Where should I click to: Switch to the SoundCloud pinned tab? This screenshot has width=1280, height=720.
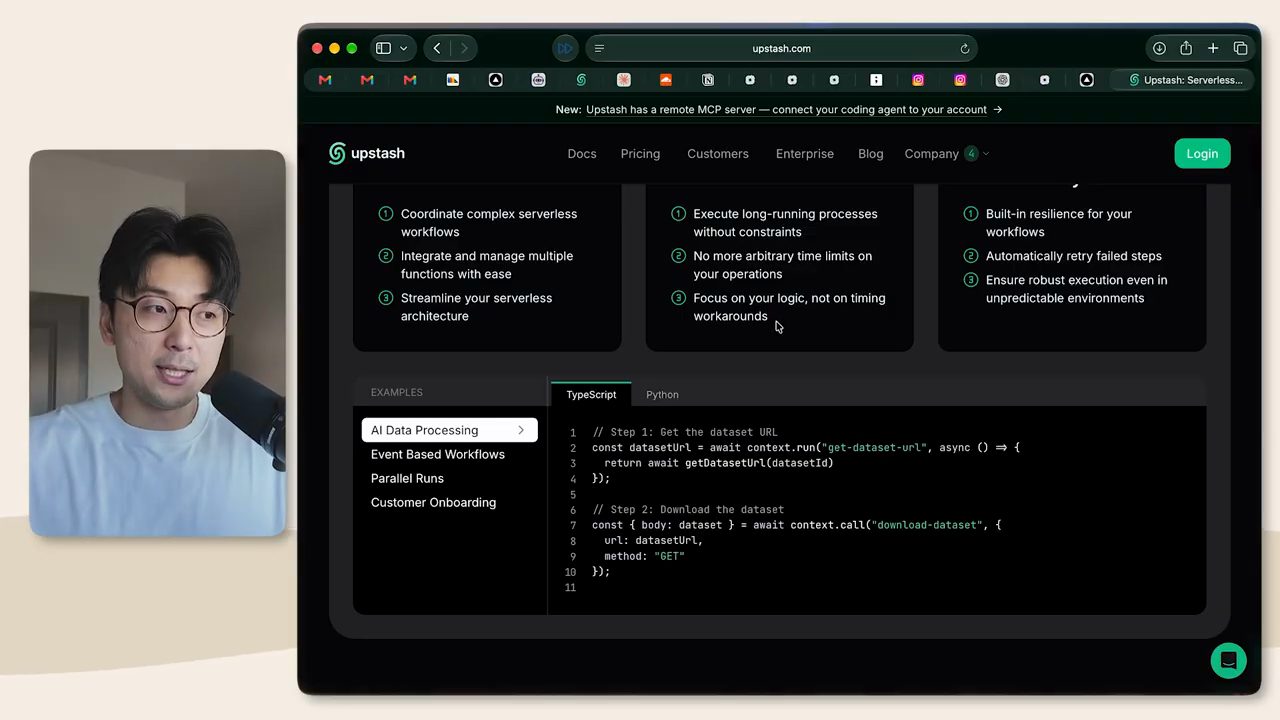666,80
